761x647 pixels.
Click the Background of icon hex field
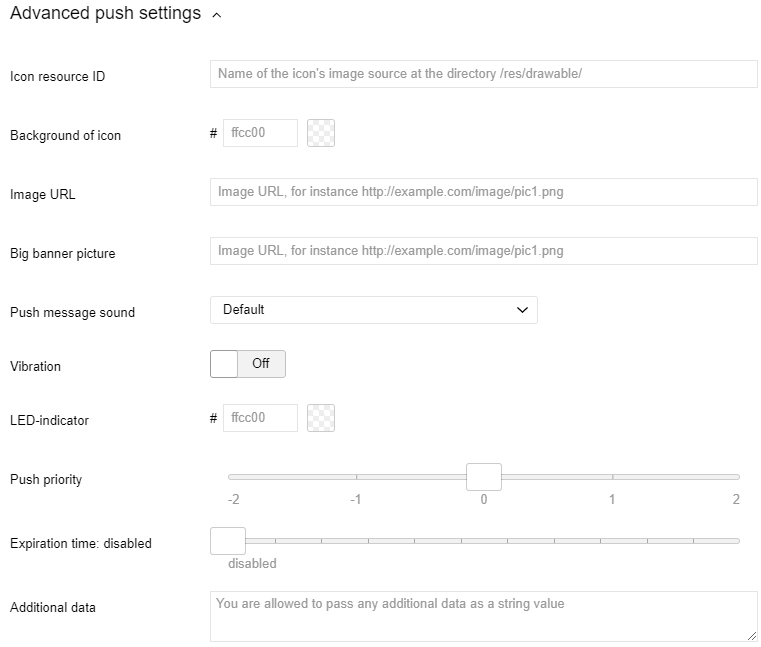pos(260,133)
